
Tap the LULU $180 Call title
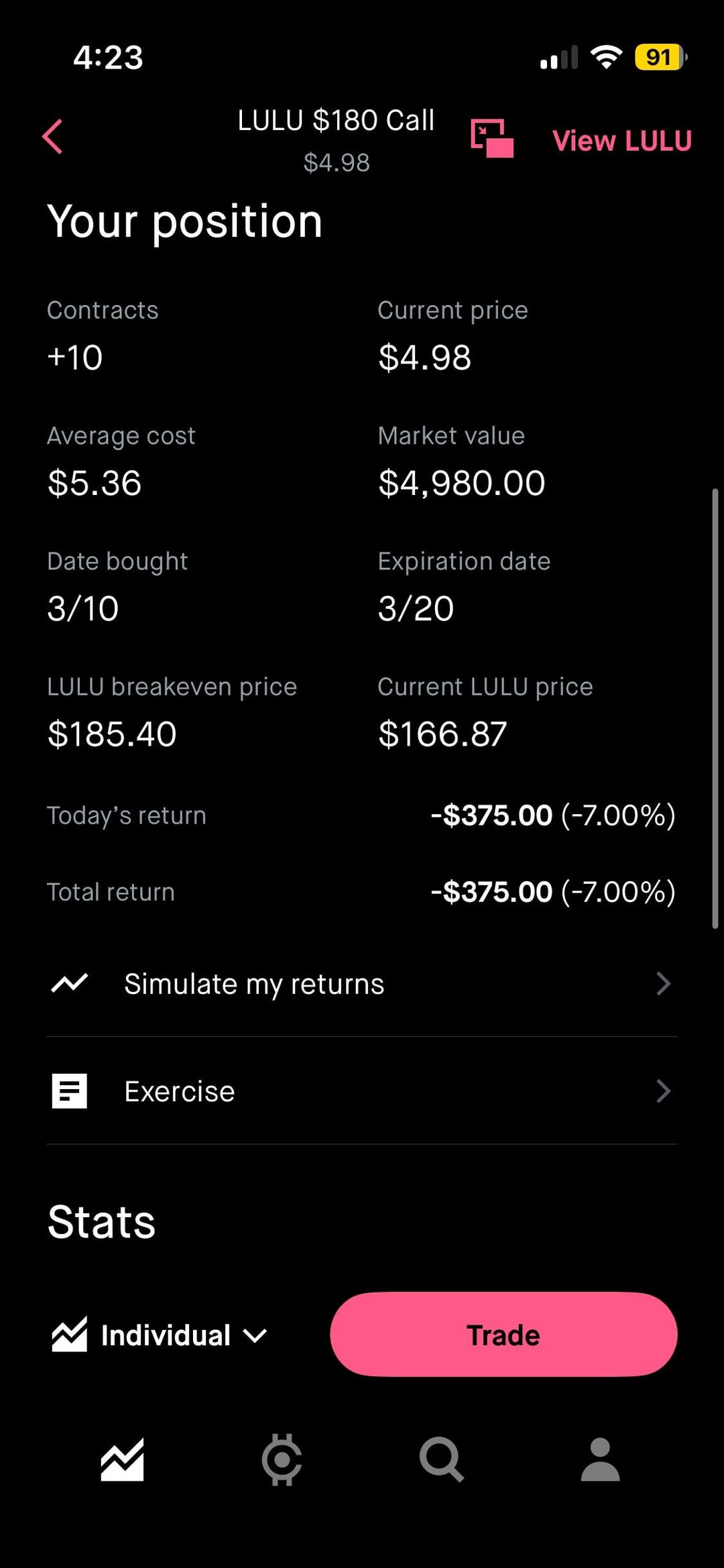point(336,121)
